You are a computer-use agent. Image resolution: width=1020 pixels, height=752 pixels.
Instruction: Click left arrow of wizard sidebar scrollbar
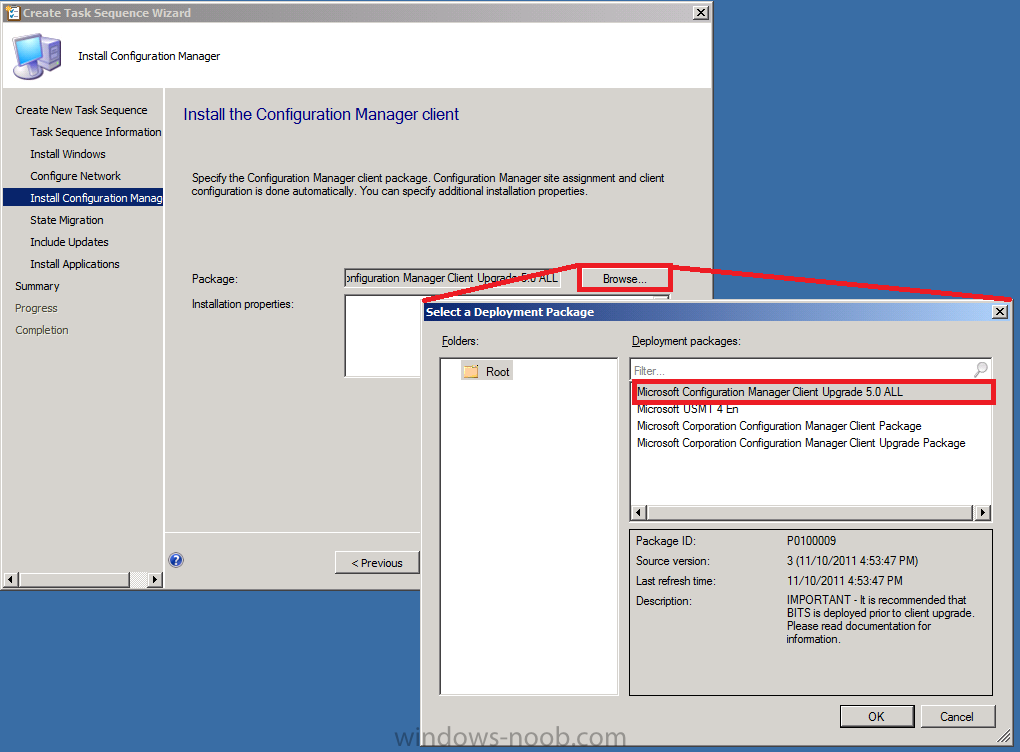[10, 579]
